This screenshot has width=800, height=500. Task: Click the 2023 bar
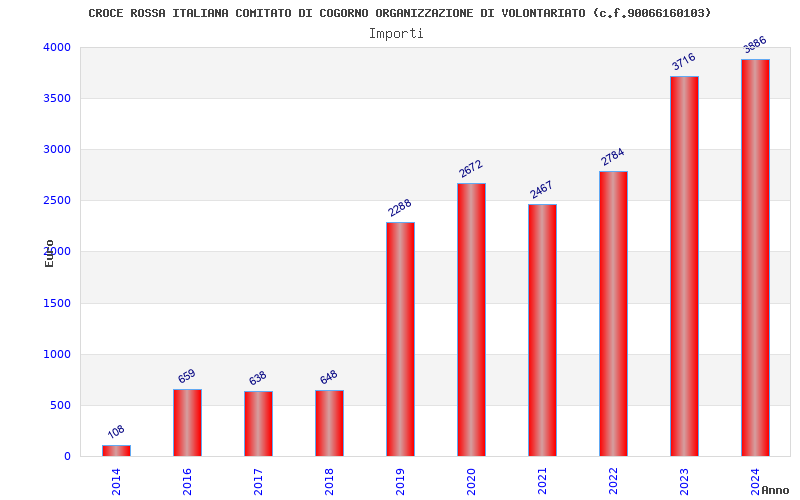684,266
